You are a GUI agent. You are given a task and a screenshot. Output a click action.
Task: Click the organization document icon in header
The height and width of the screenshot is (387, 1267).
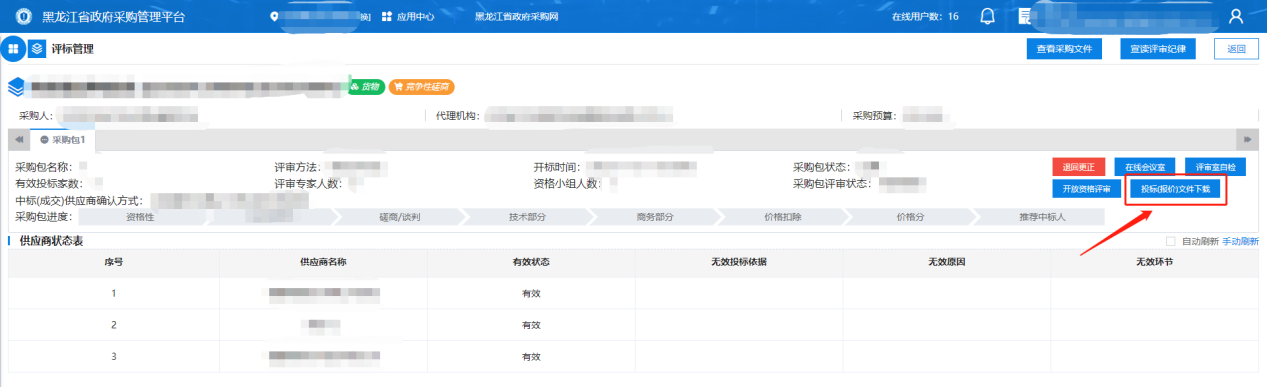coord(1024,17)
